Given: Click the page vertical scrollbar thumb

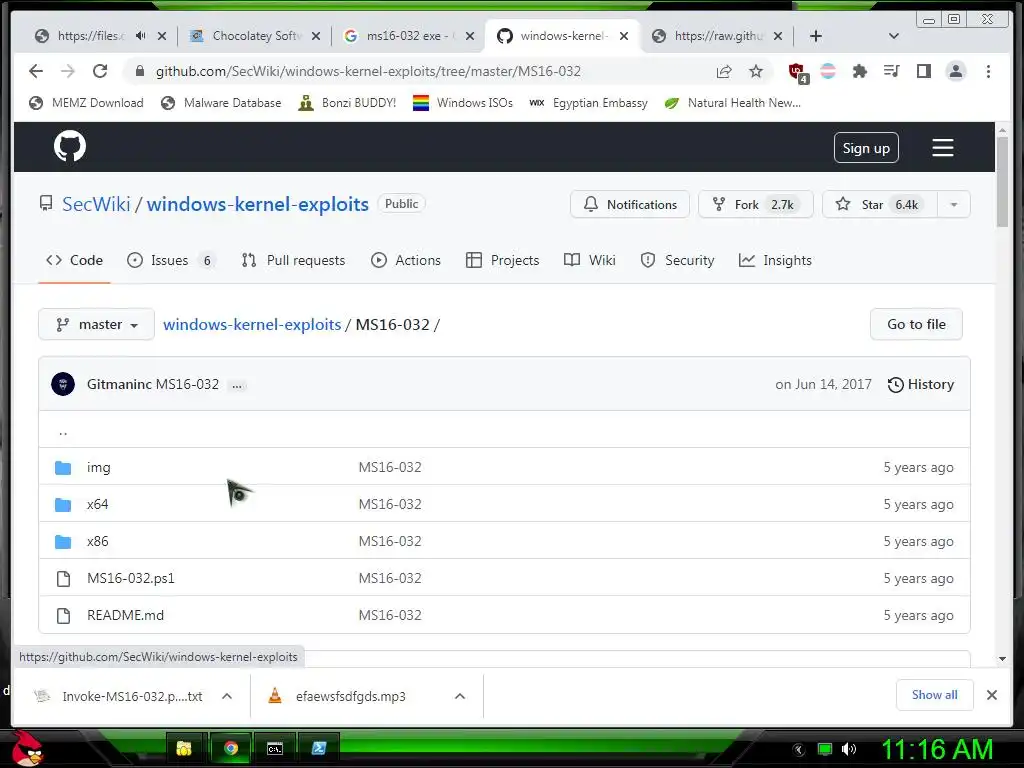Looking at the screenshot, I should [1002, 182].
